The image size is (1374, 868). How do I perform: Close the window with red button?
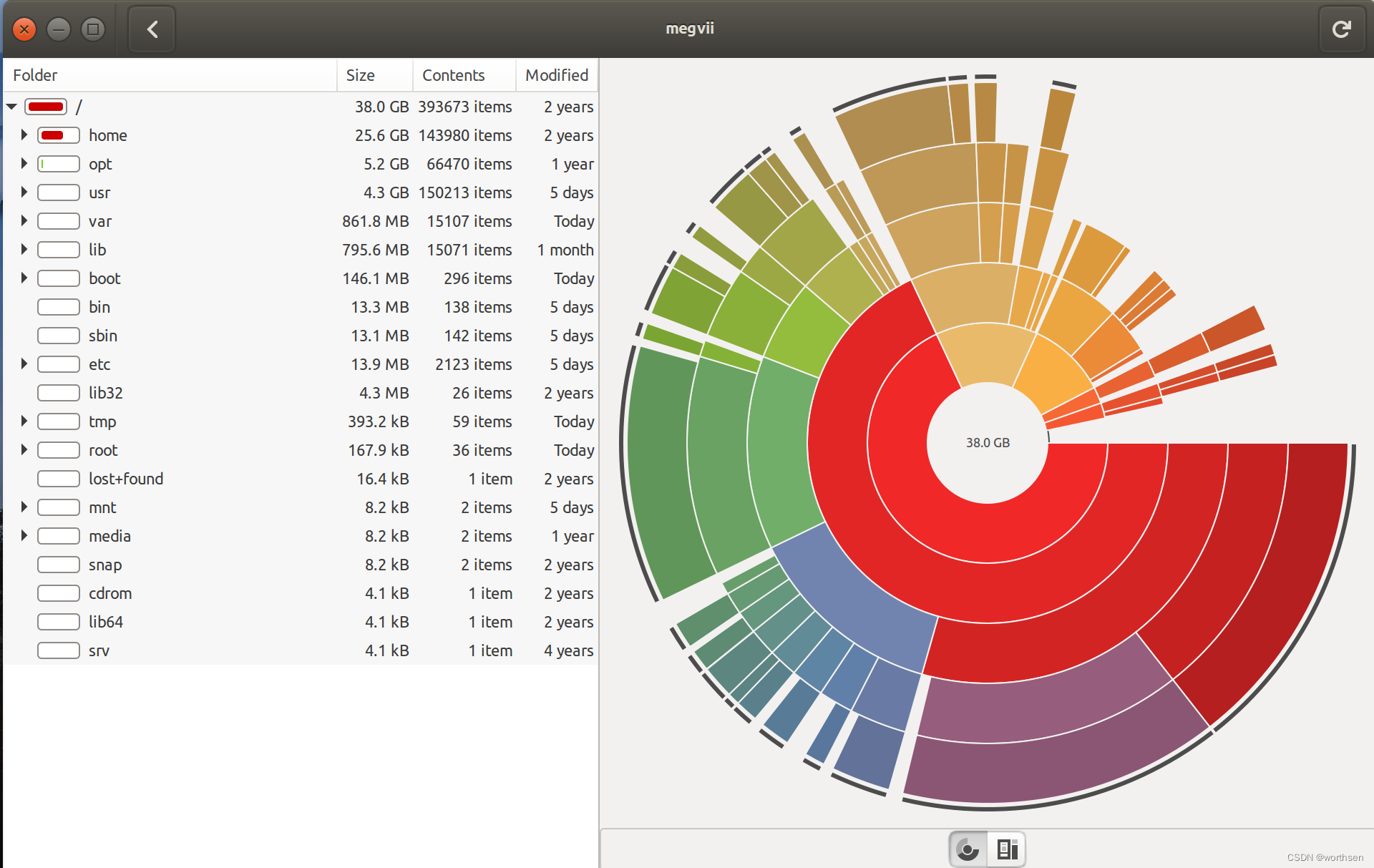(24, 29)
